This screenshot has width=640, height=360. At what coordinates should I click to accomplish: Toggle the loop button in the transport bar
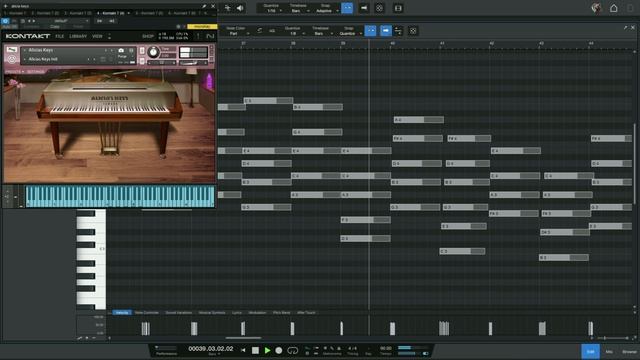pos(293,350)
